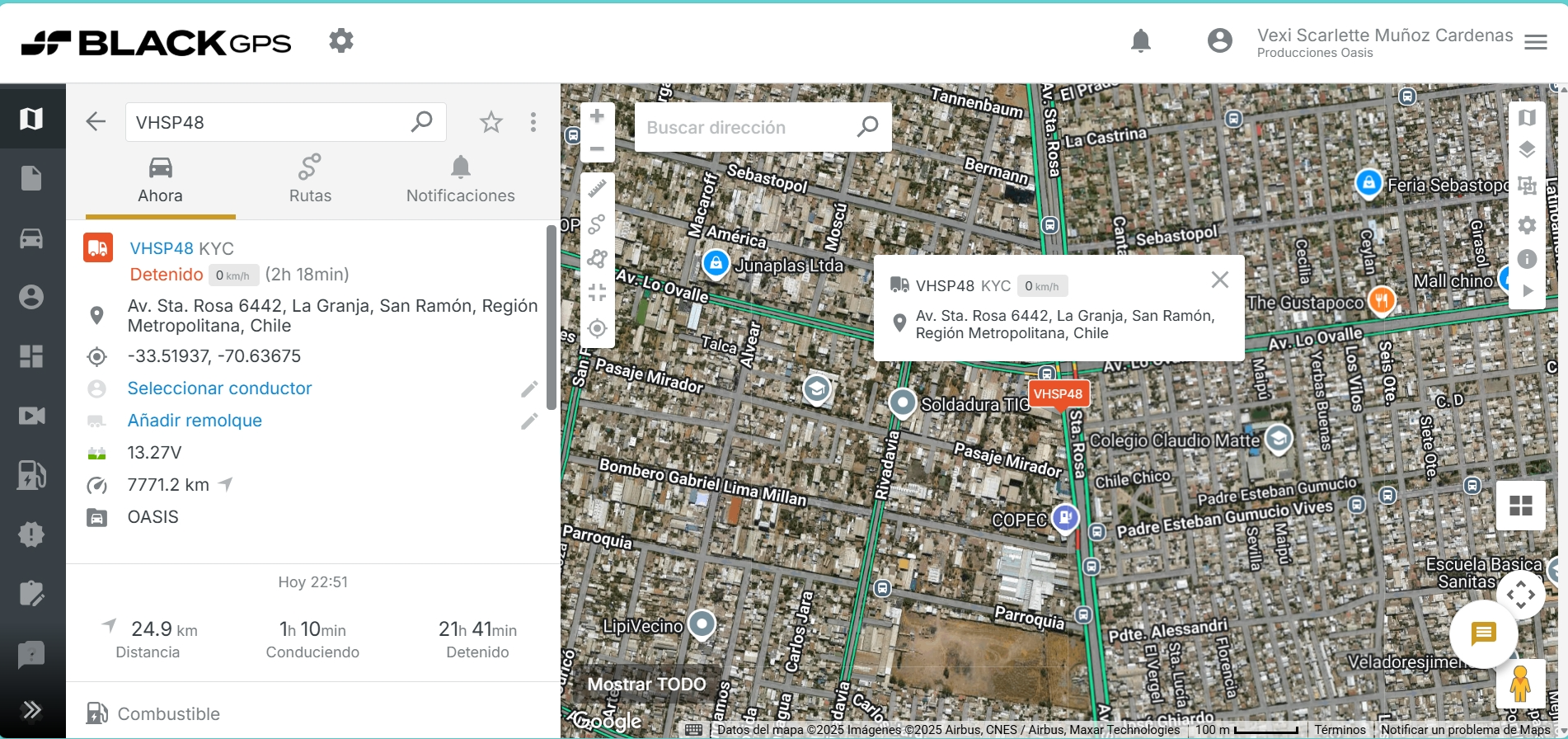This screenshot has height=739, width=1568.
Task: Toggle fullscreen collapse map icon
Action: point(598,293)
